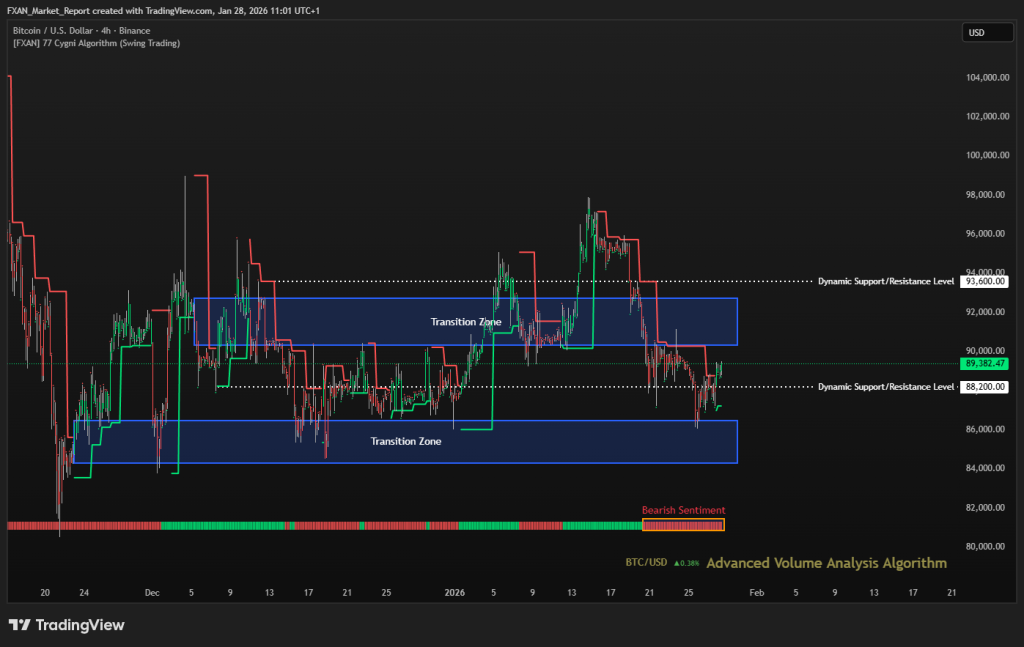Image resolution: width=1024 pixels, height=647 pixels.
Task: Click the 93,600.00 price tag
Action: point(984,282)
